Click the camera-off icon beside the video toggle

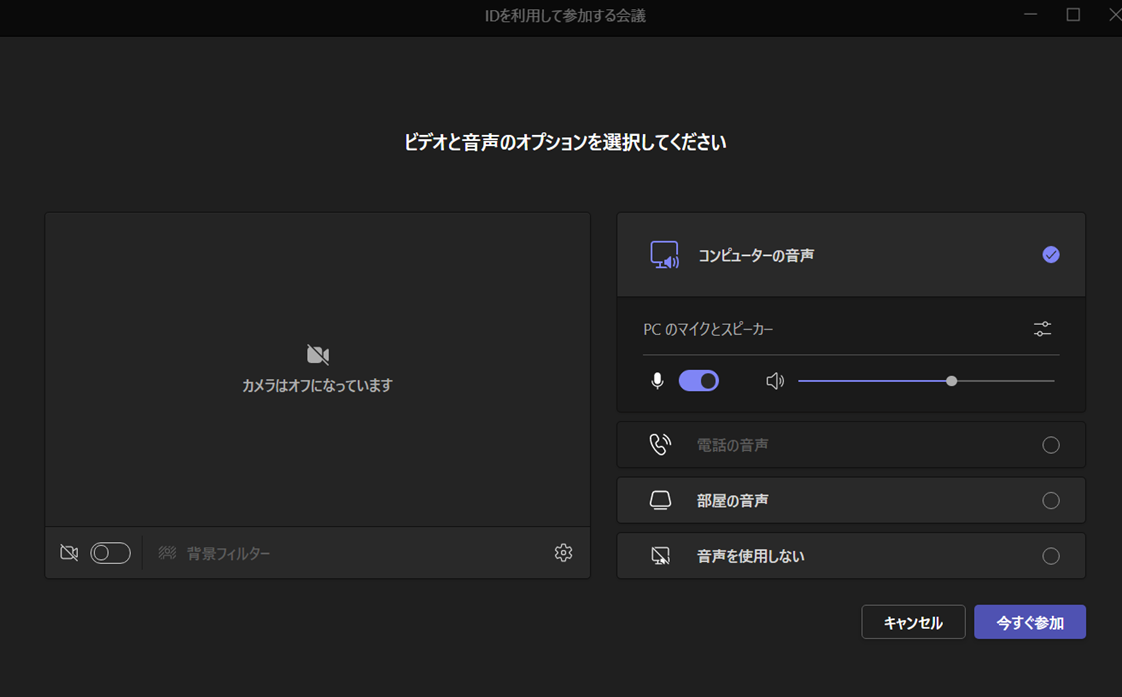[x=69, y=553]
